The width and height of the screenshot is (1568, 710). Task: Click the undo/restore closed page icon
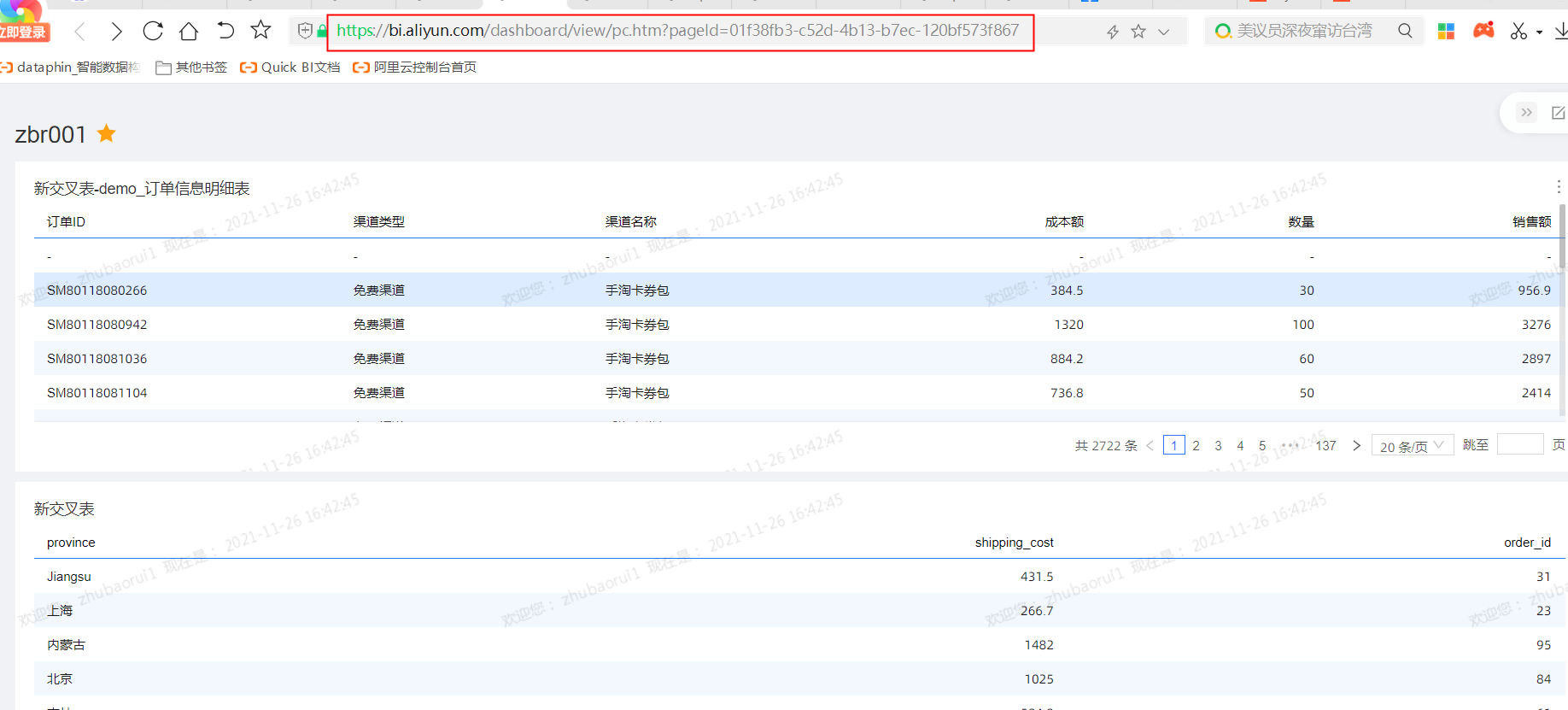point(225,32)
